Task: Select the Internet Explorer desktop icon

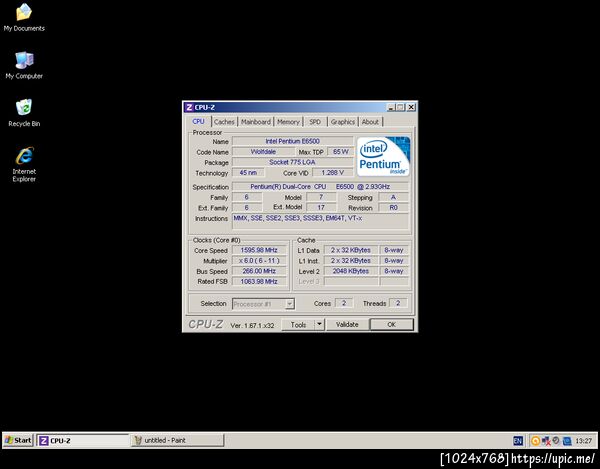Action: click(24, 164)
